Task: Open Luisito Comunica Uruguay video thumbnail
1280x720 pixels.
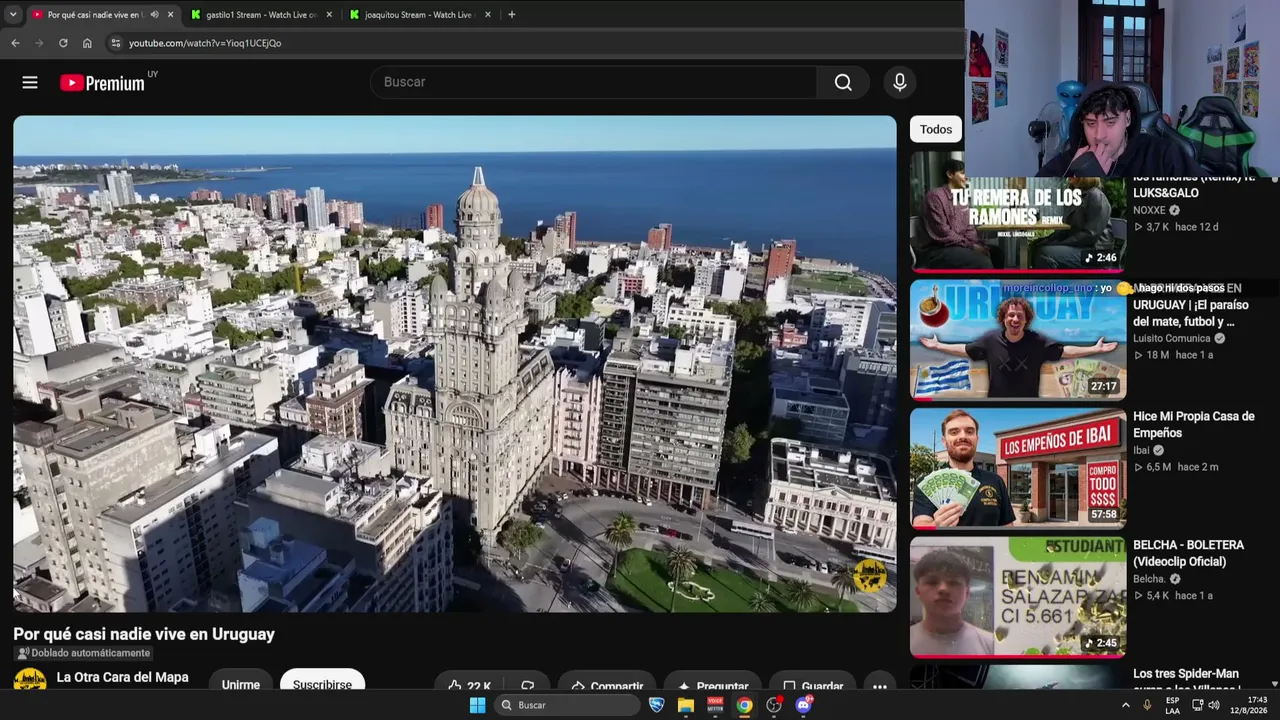Action: [x=1018, y=340]
